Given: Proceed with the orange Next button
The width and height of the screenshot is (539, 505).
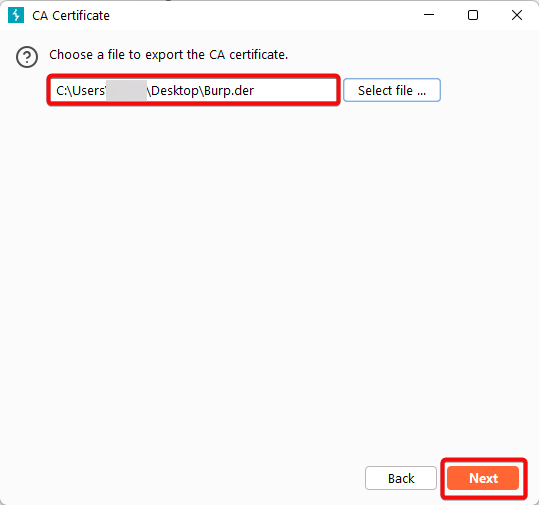Looking at the screenshot, I should click(x=483, y=478).
